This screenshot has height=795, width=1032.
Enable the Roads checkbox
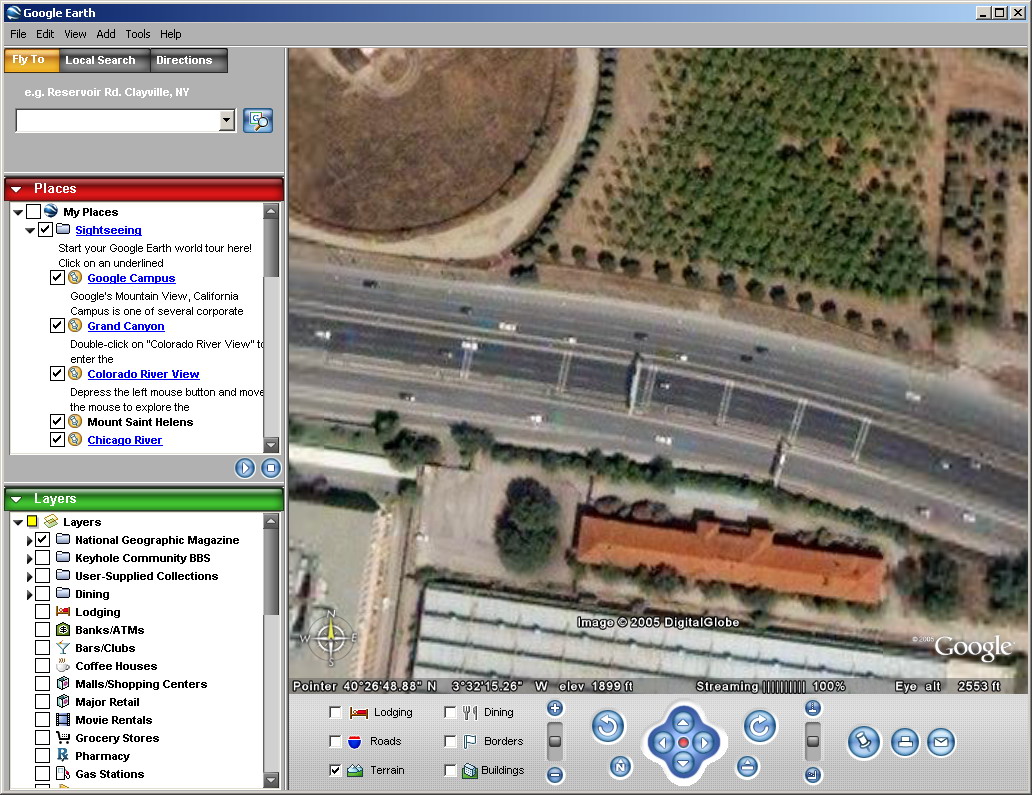pos(335,741)
